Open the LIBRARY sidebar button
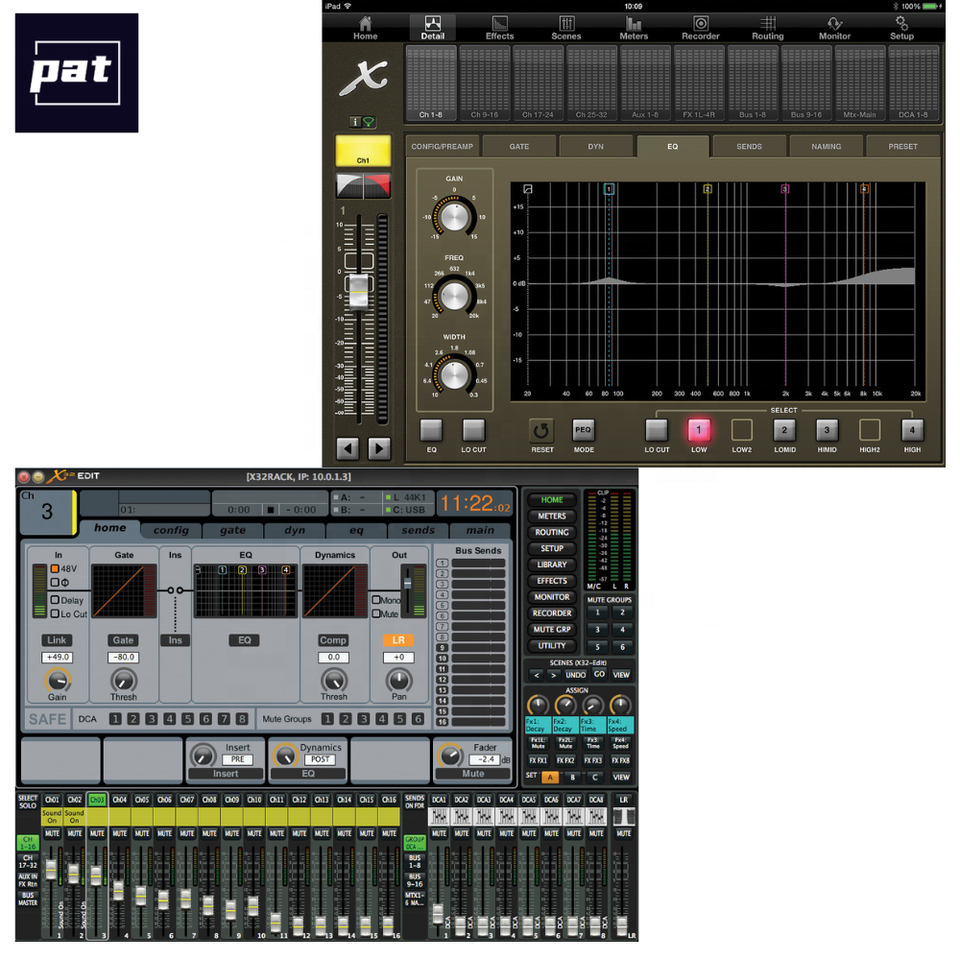Screen dimensions: 960x960 [552, 565]
